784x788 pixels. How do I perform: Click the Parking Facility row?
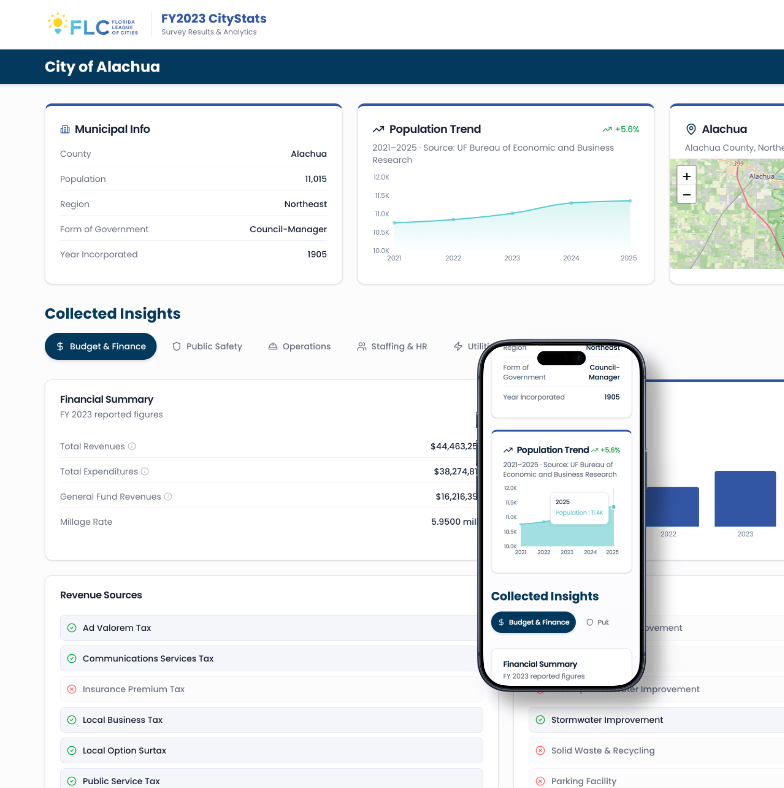pyautogui.click(x=656, y=779)
